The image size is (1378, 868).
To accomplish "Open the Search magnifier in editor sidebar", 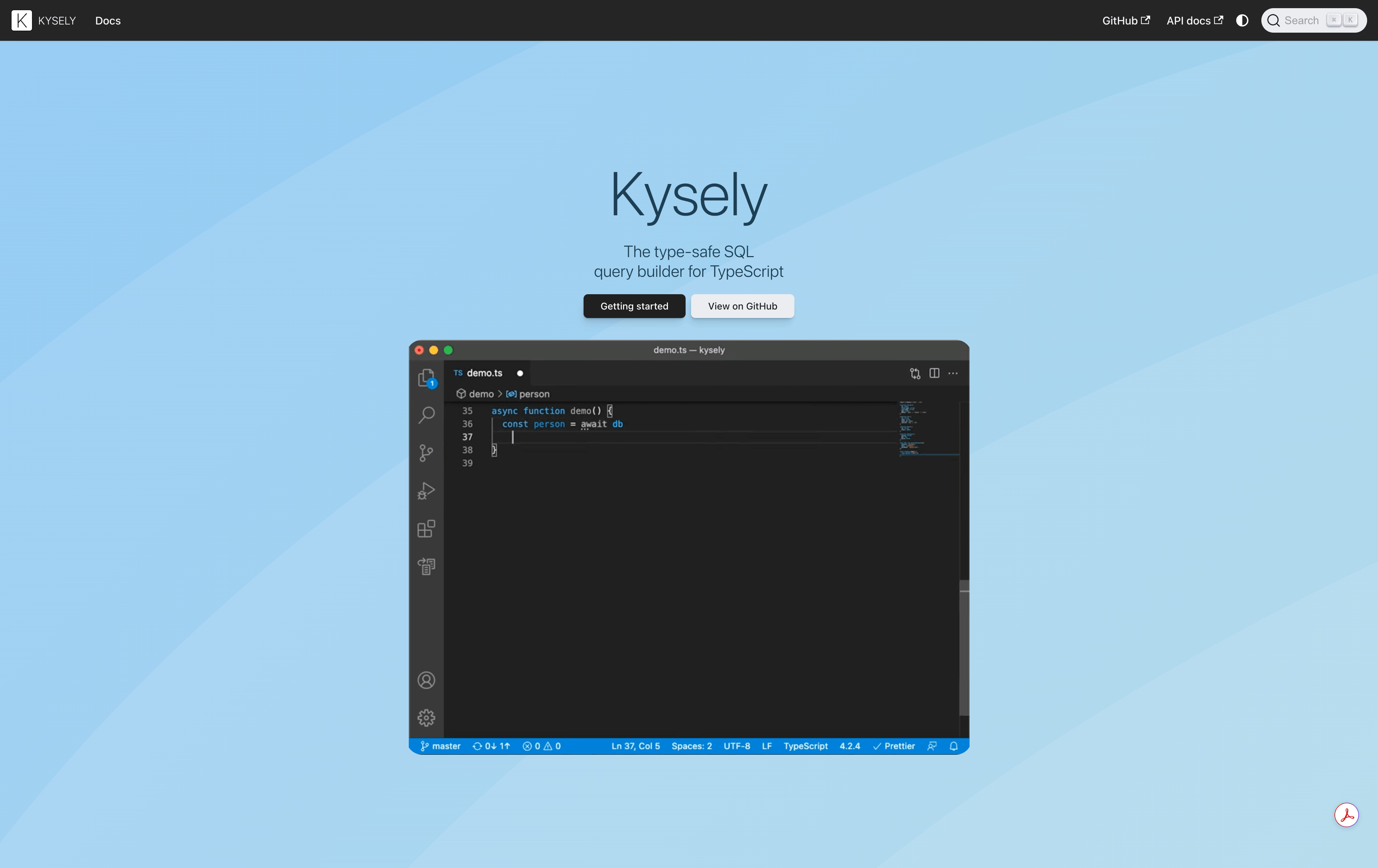I will click(x=426, y=415).
